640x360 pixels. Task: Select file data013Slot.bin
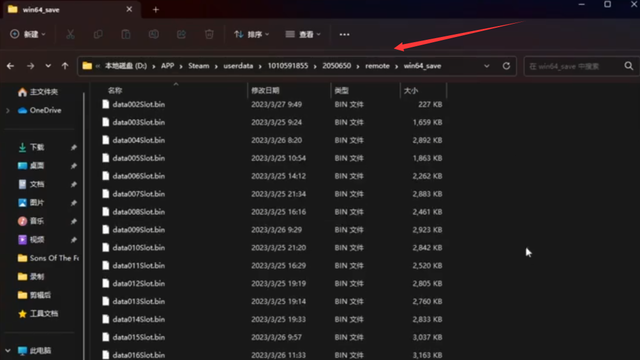coord(139,302)
